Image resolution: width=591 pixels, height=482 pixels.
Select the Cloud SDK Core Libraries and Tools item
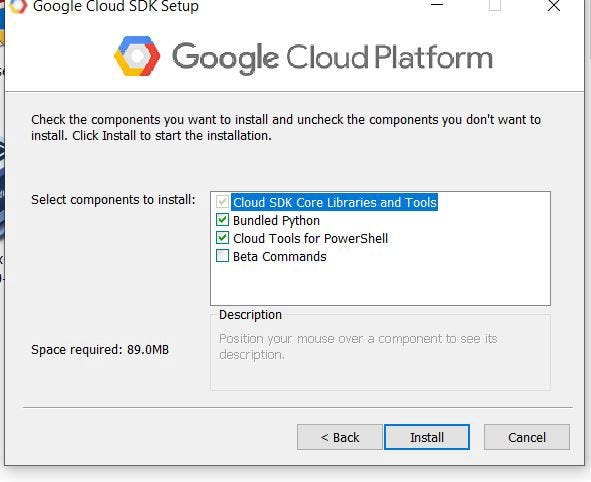335,202
